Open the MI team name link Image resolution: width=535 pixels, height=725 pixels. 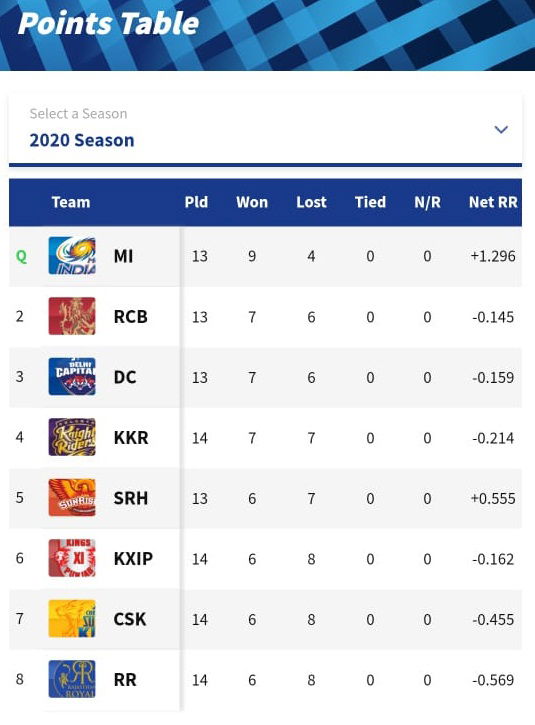(123, 256)
